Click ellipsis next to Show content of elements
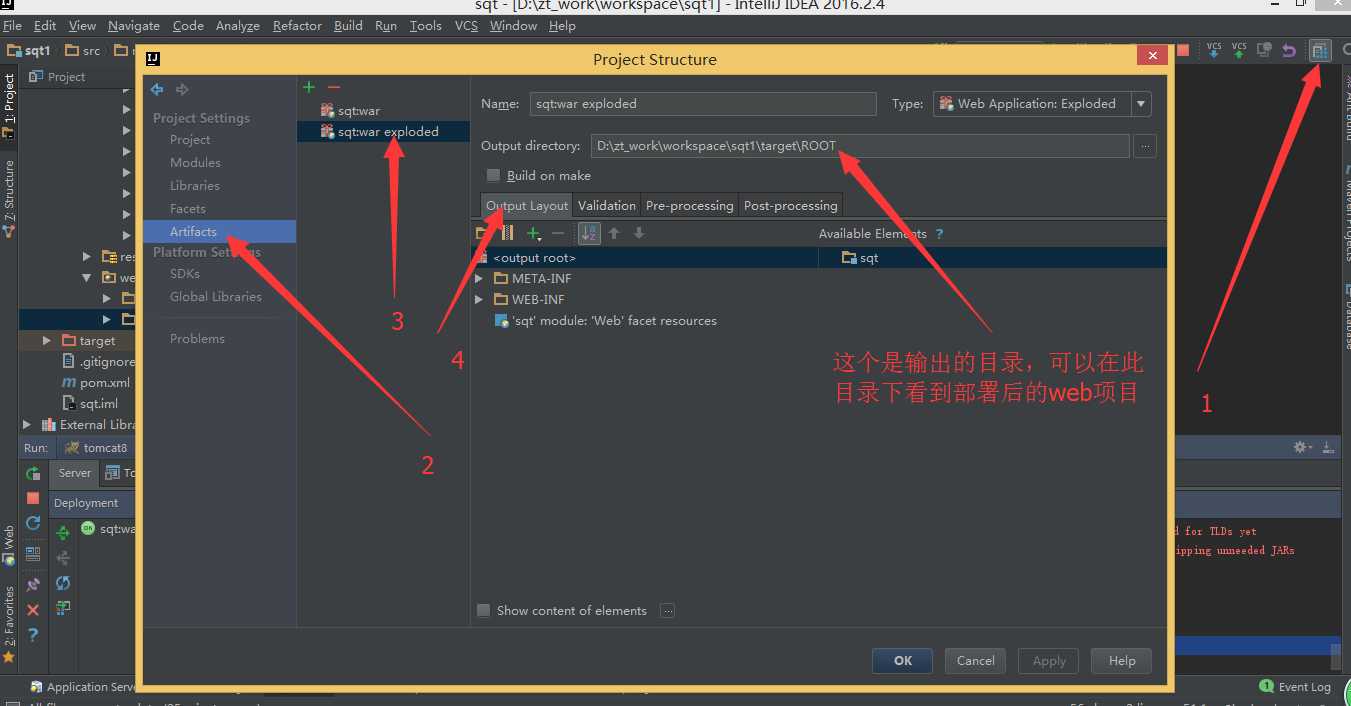This screenshot has height=706, width=1351. (668, 611)
